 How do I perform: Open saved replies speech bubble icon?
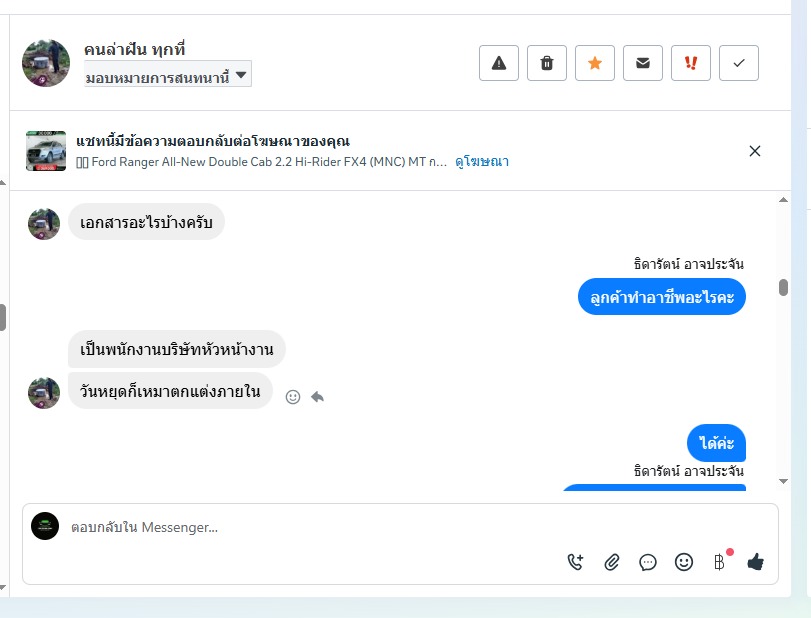pos(648,562)
